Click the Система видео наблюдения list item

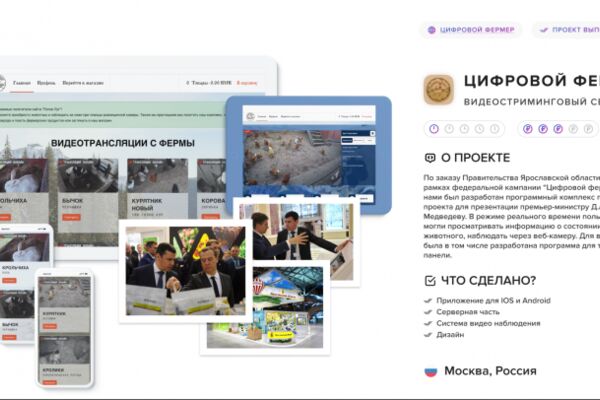[488, 323]
